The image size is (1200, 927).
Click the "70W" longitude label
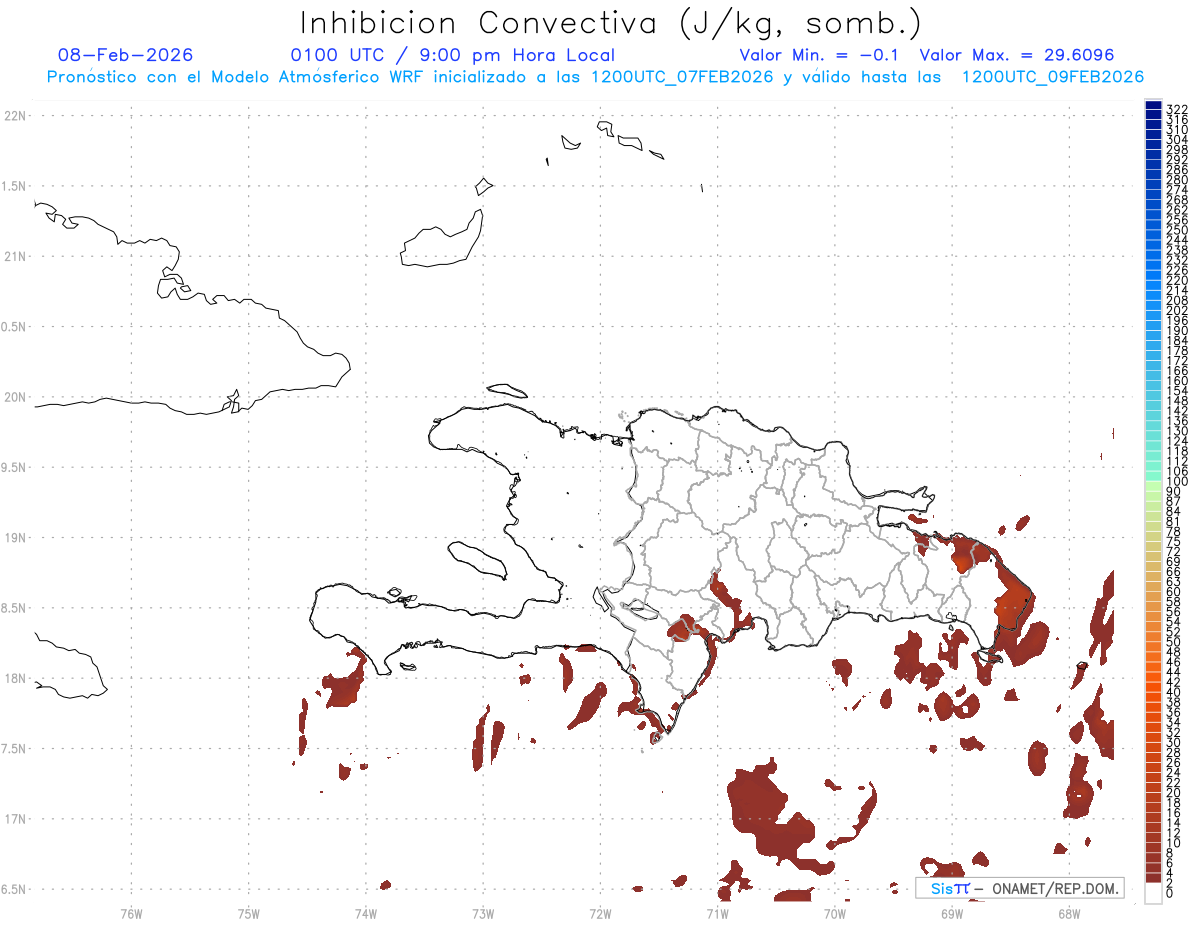[835, 913]
